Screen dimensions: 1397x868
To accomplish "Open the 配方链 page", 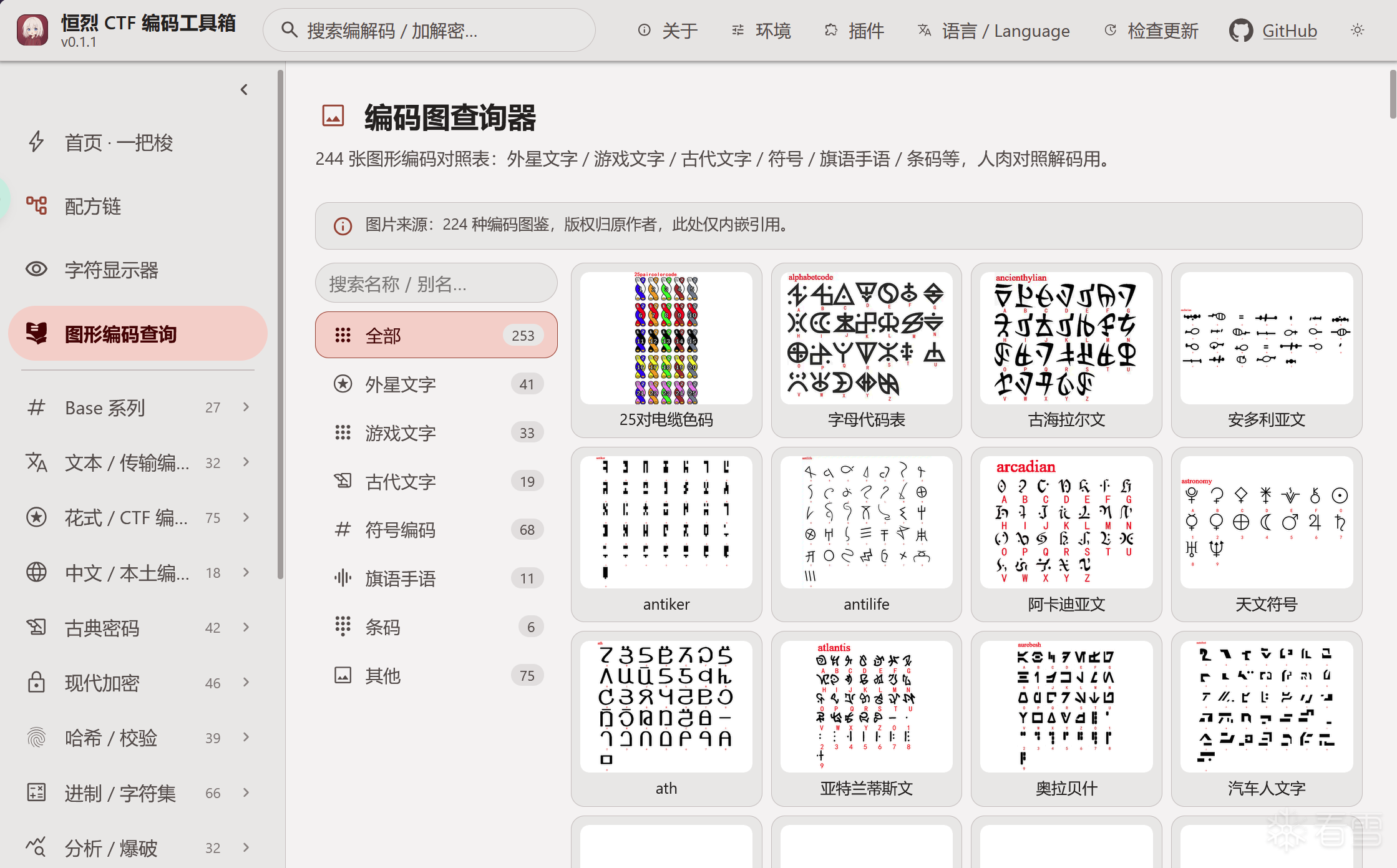I will point(138,206).
